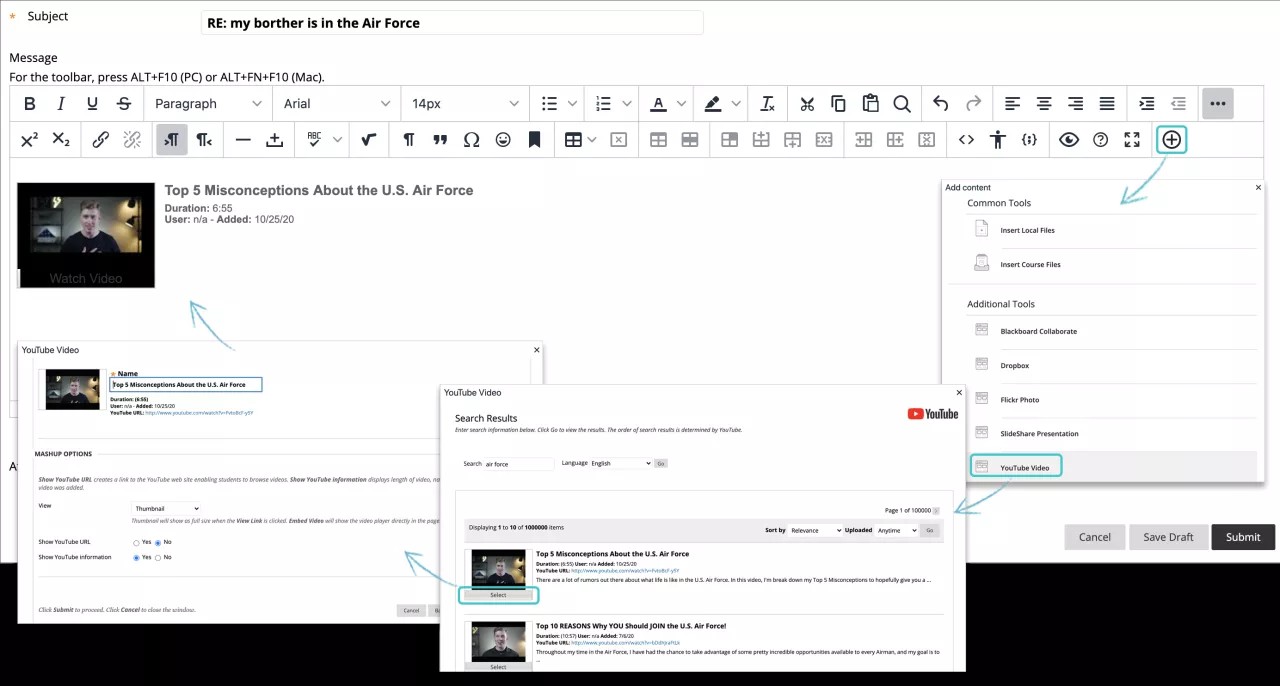Select No for Show YouTube URL
The image size is (1280, 686).
tap(158, 541)
